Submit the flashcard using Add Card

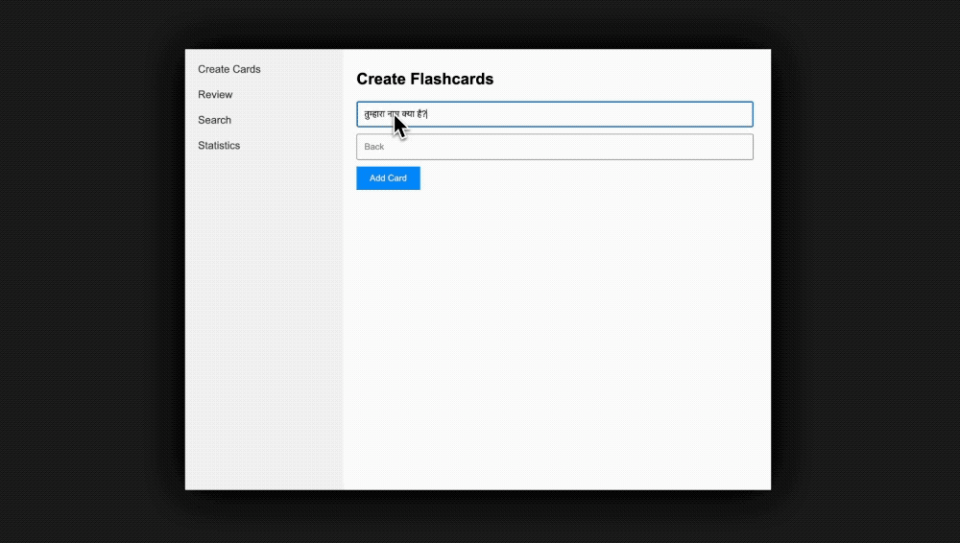(x=388, y=178)
